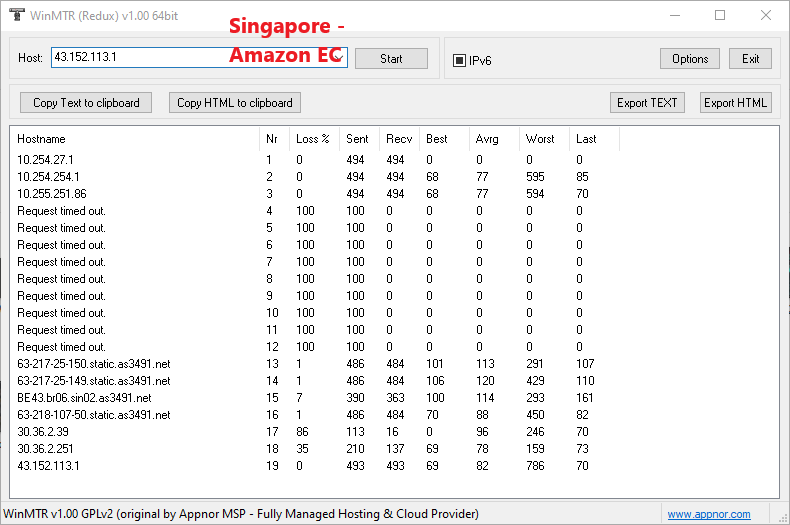Click Copy HTML to clipboard

tap(235, 102)
